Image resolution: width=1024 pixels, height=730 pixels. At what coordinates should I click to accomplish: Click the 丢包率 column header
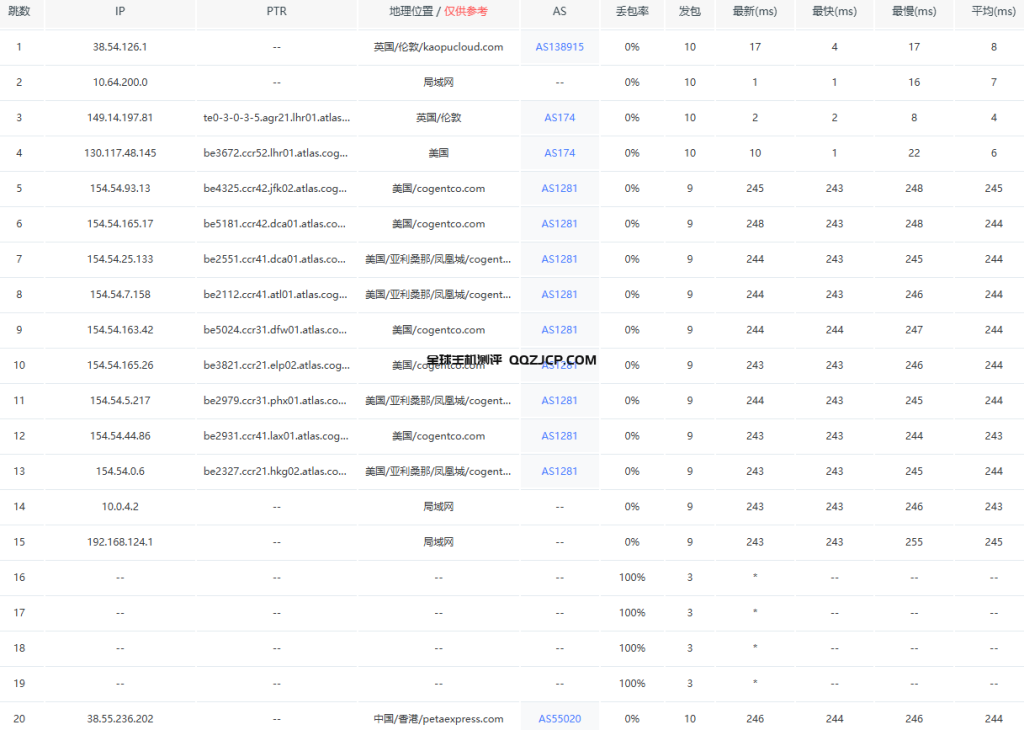(x=631, y=11)
